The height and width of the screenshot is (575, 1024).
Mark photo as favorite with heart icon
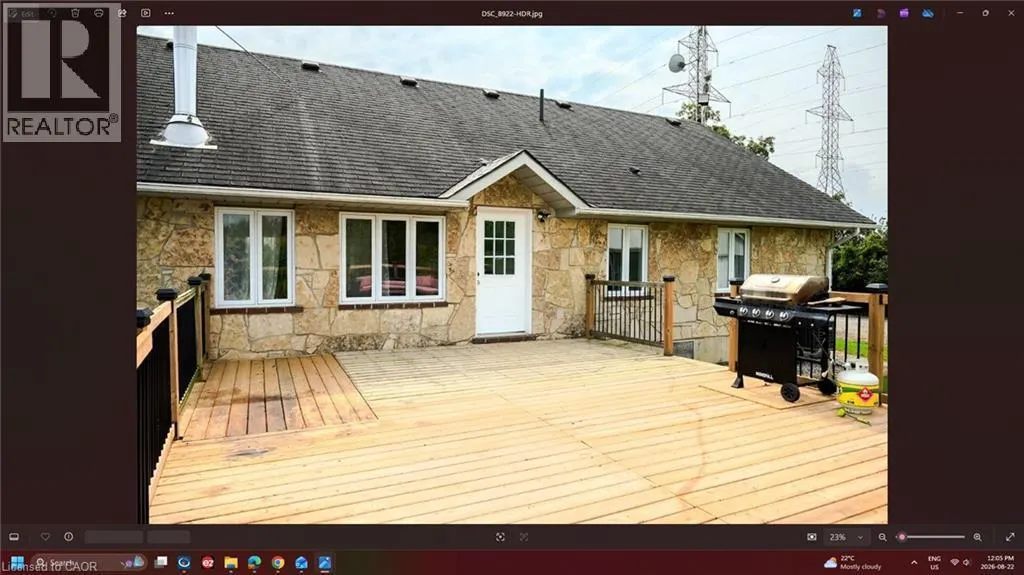point(45,536)
